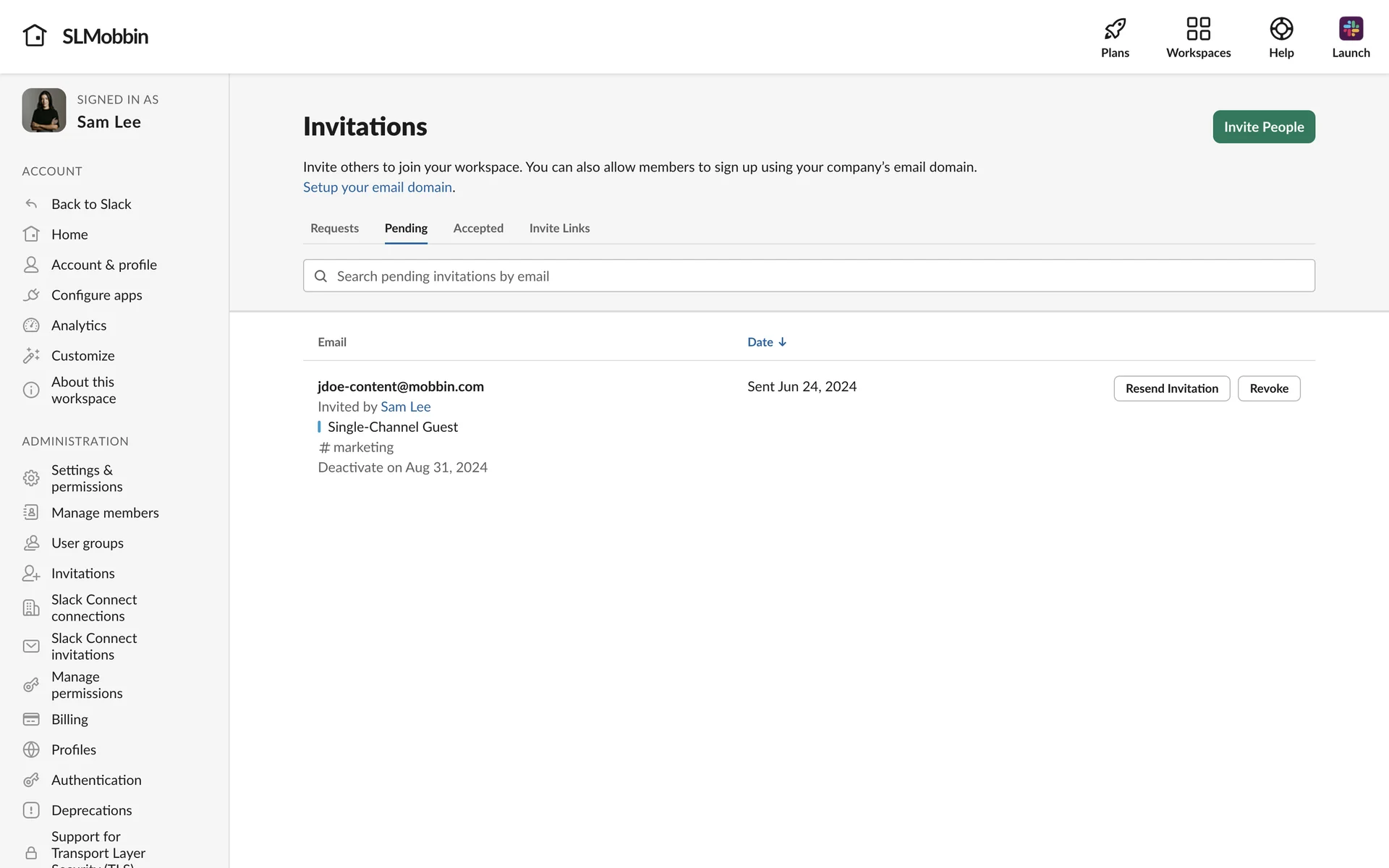The image size is (1389, 868).
Task: Revoke the jdoe-content invitation
Action: [x=1268, y=388]
